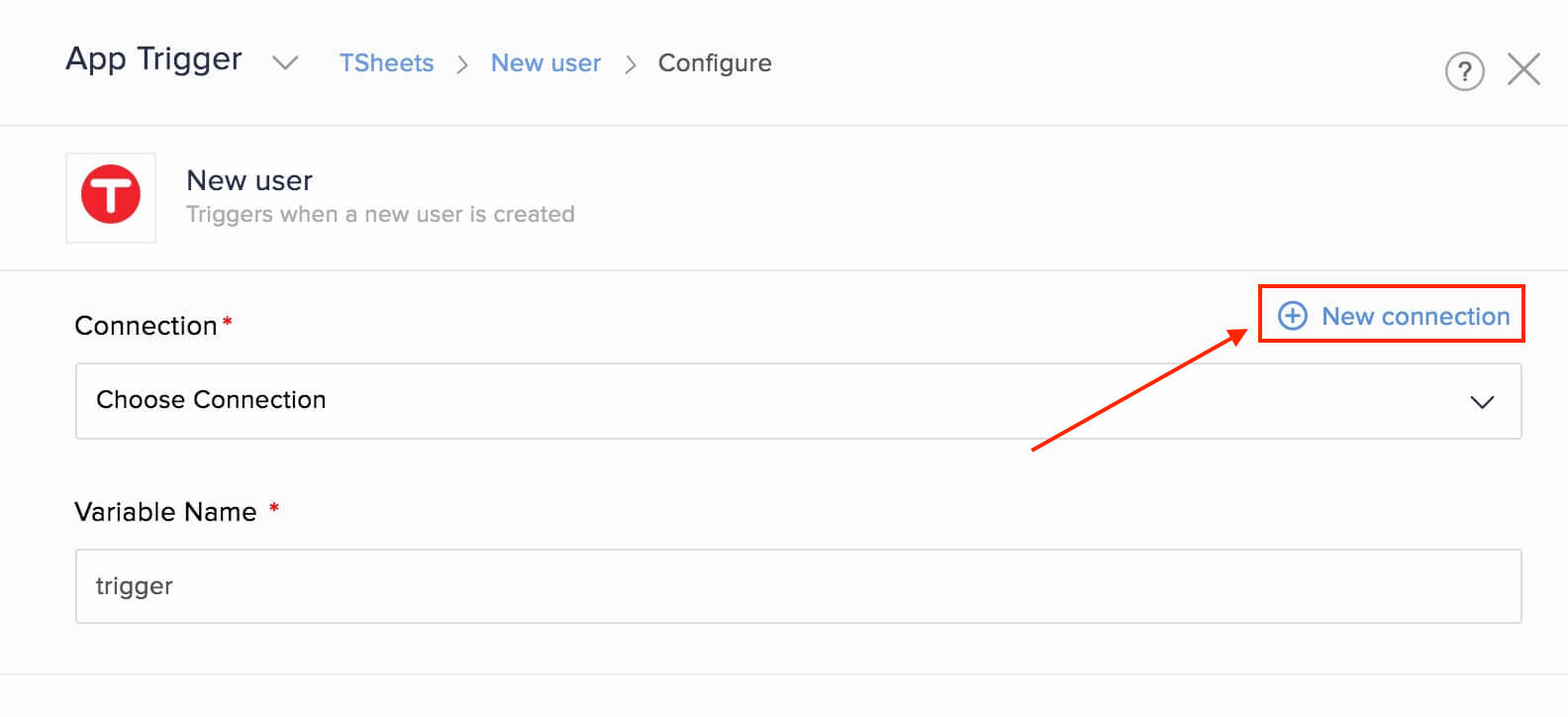Click the plus icon beside New connection

(1293, 316)
